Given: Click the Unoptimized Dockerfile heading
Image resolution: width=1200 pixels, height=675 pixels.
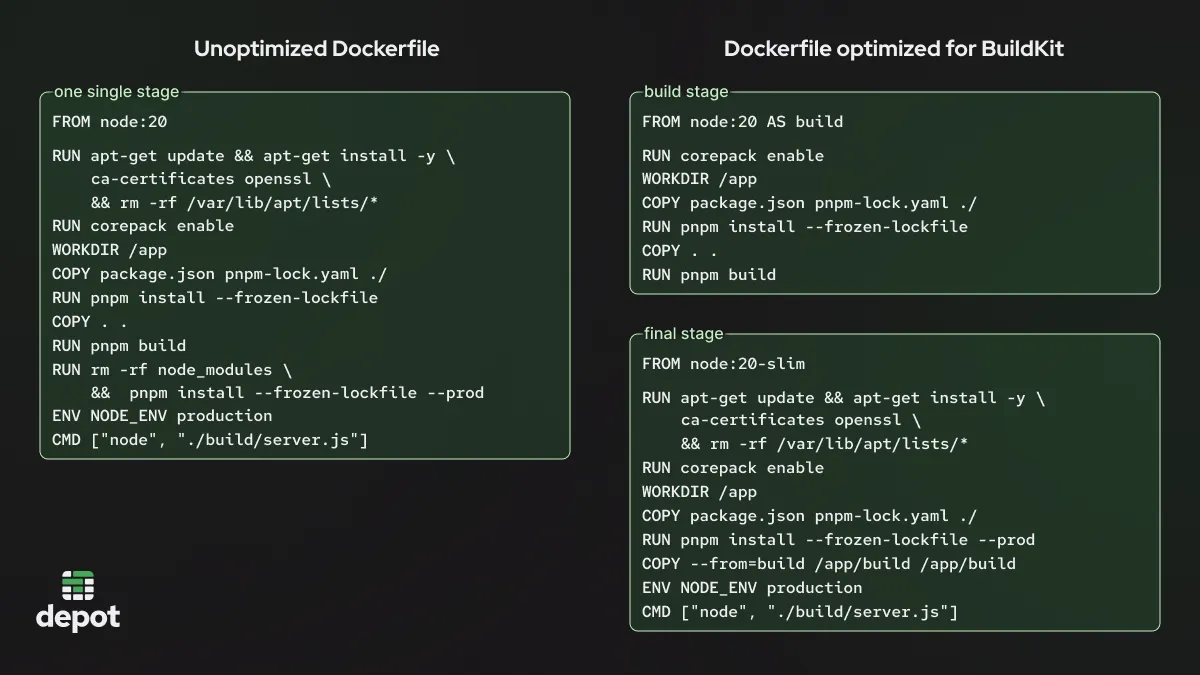Looking at the screenshot, I should pos(316,48).
